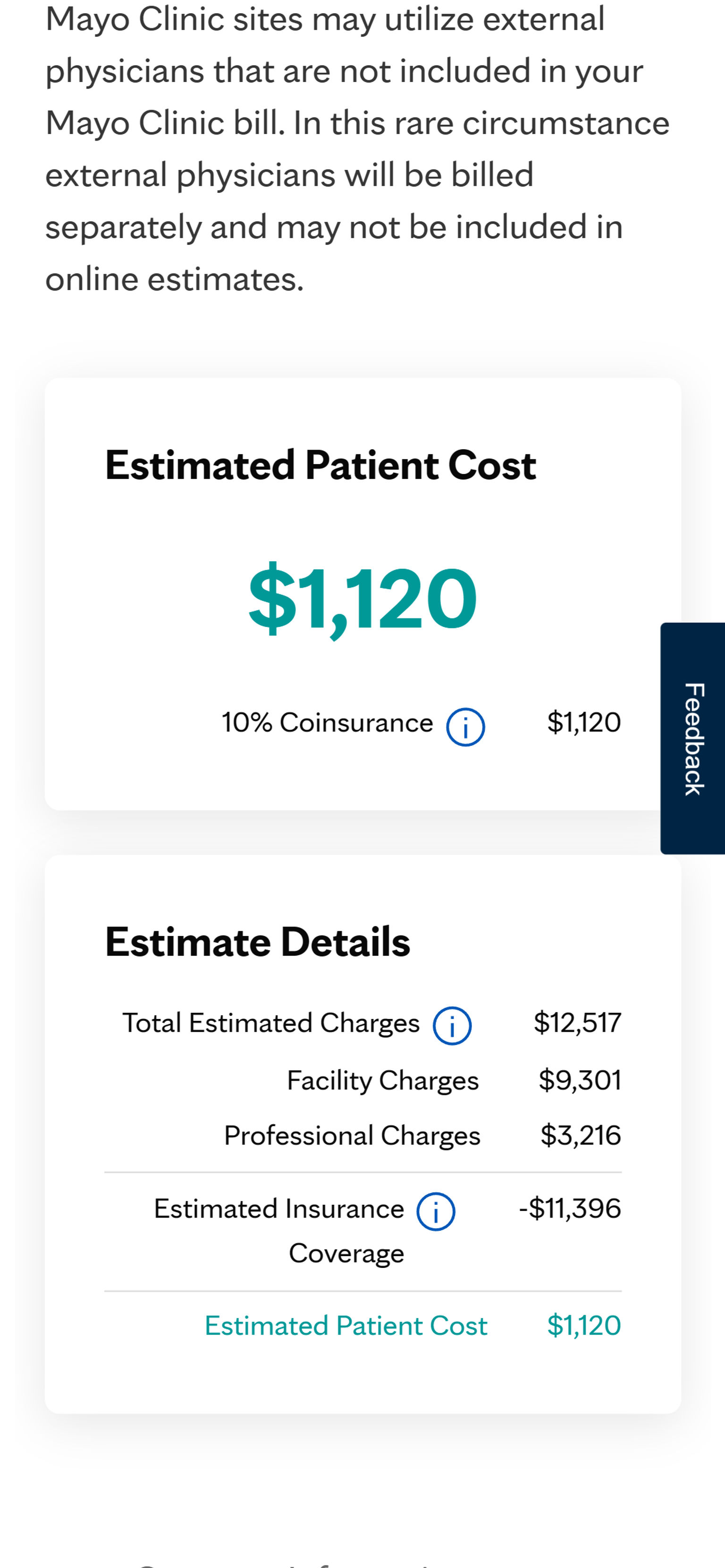Select the Professional Charges label
725x1568 pixels.
tap(352, 1136)
